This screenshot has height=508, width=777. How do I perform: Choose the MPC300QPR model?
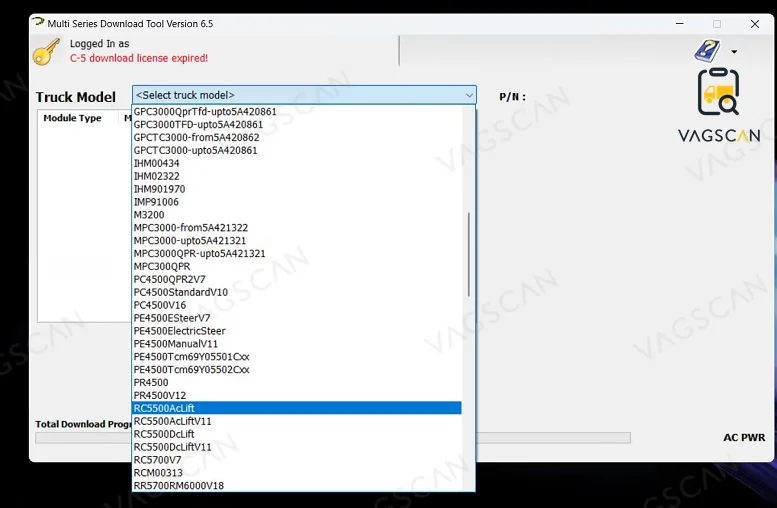(297, 266)
